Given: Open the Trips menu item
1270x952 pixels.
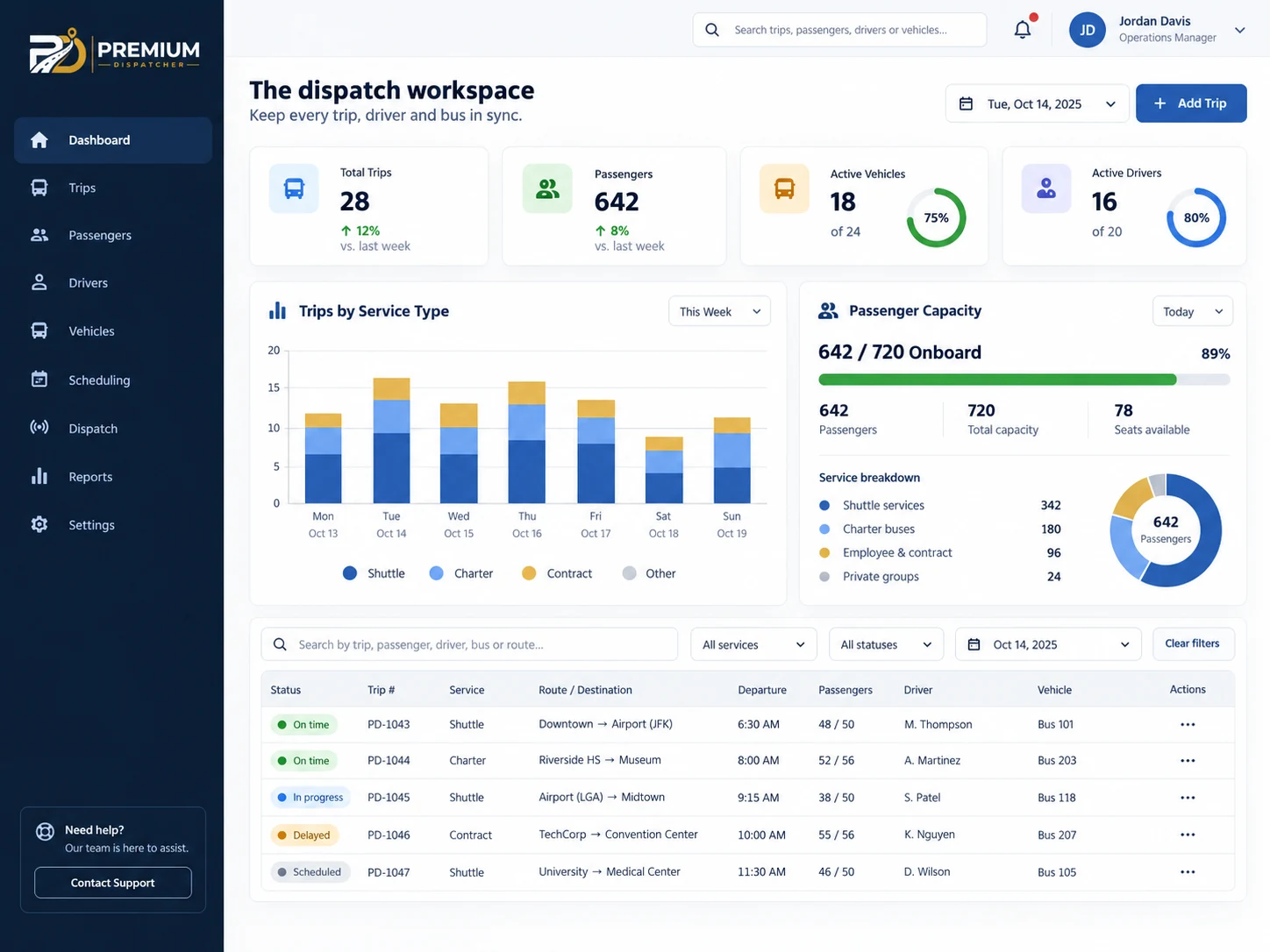Looking at the screenshot, I should [113, 188].
